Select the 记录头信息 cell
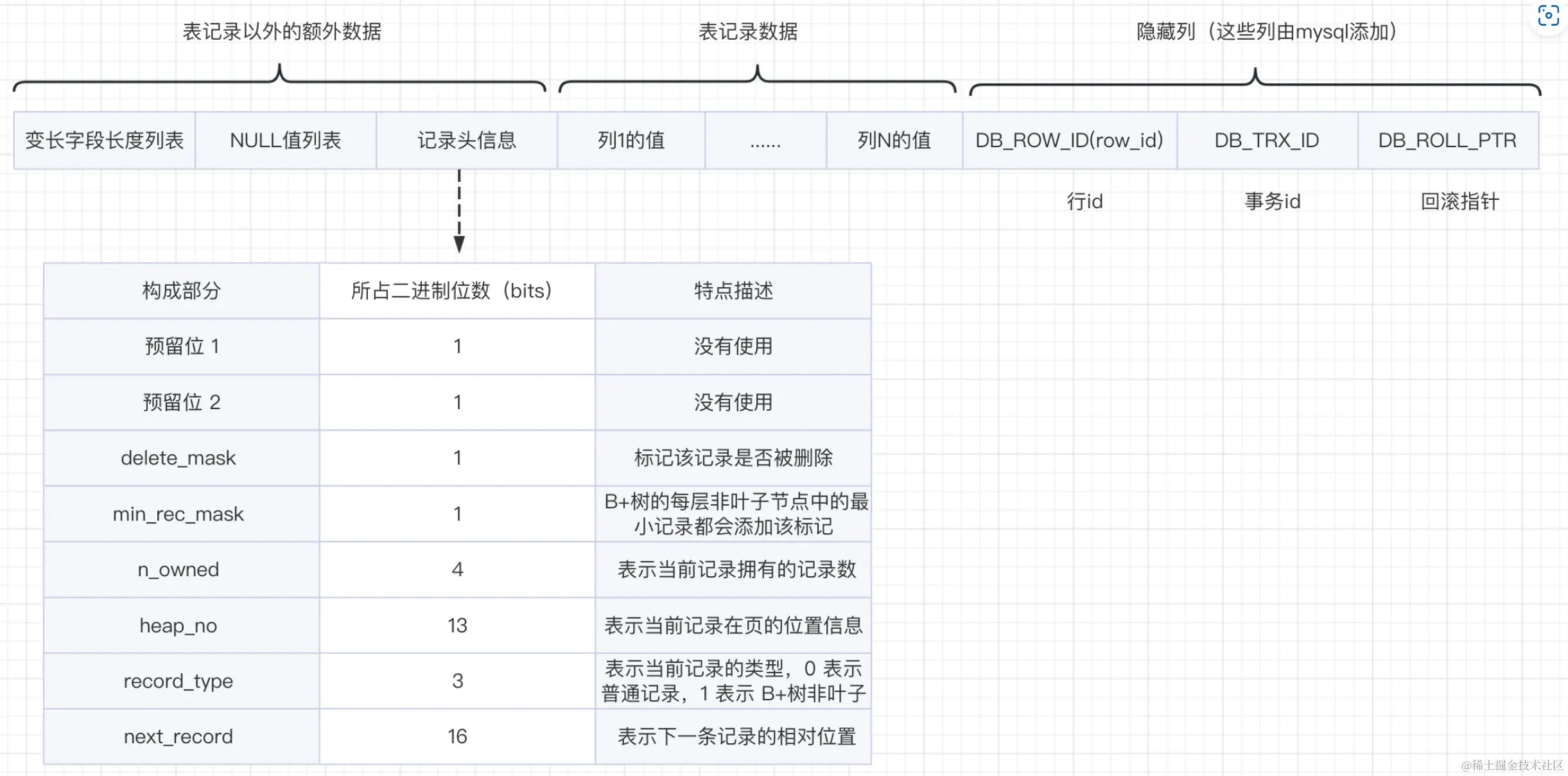Viewport: 1568px width, 776px height. coord(467,141)
